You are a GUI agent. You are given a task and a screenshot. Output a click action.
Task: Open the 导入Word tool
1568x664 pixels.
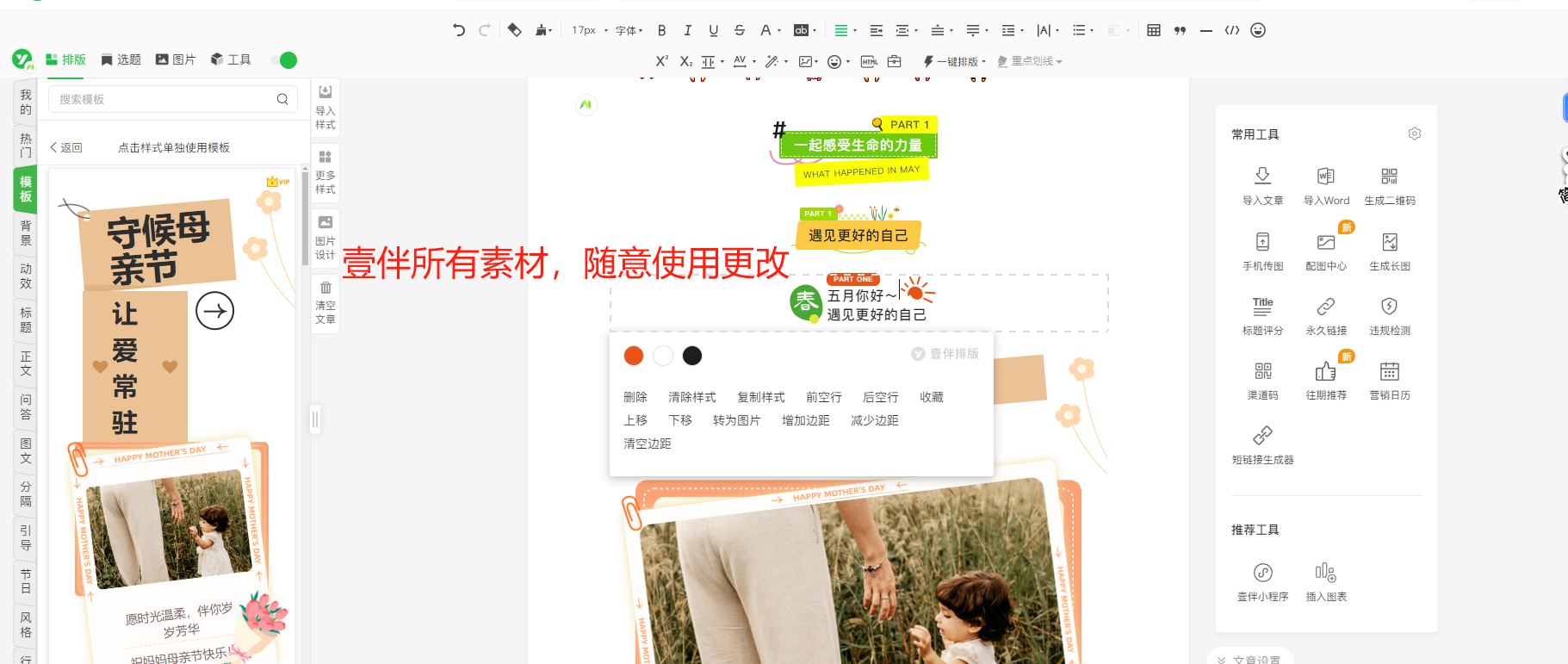coord(1326,186)
